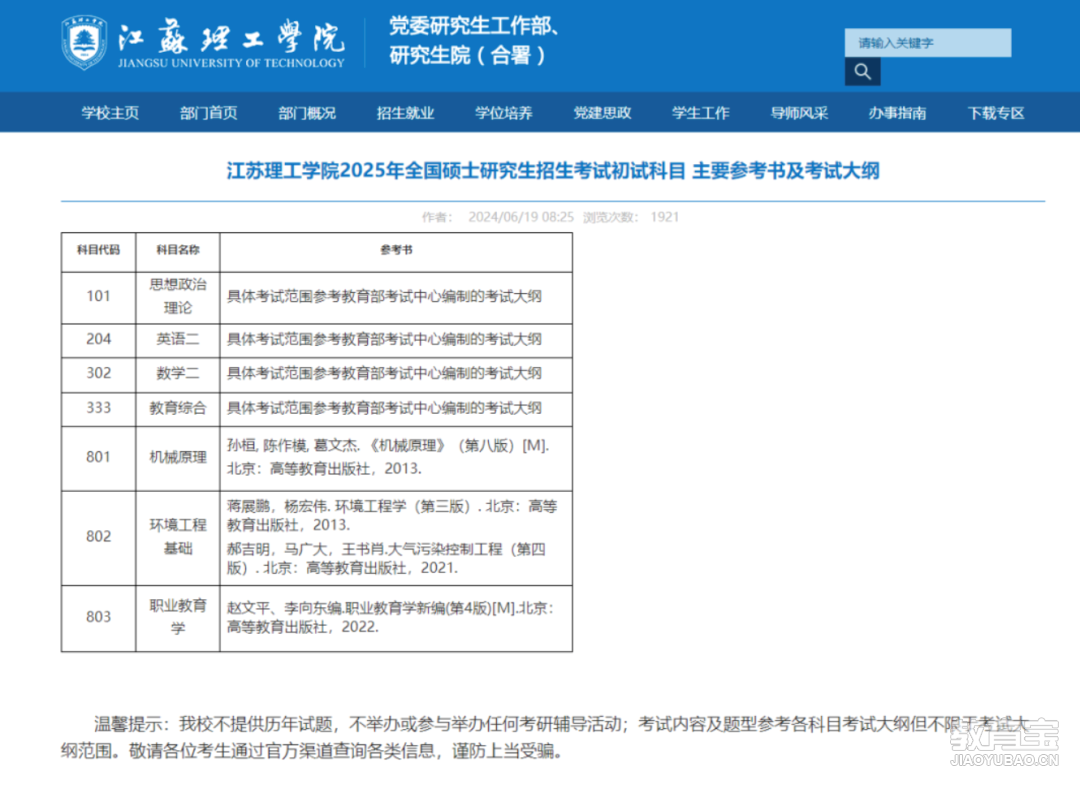The height and width of the screenshot is (789, 1080).
Task: Open the 党建思政 menu item
Action: tap(603, 113)
